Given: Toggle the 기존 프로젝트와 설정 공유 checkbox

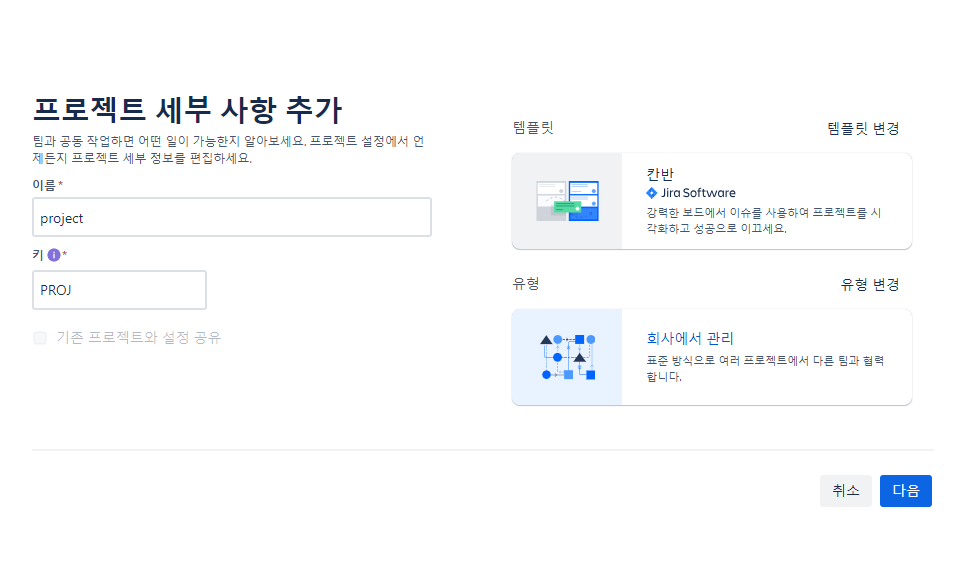Looking at the screenshot, I should pyautogui.click(x=40, y=337).
